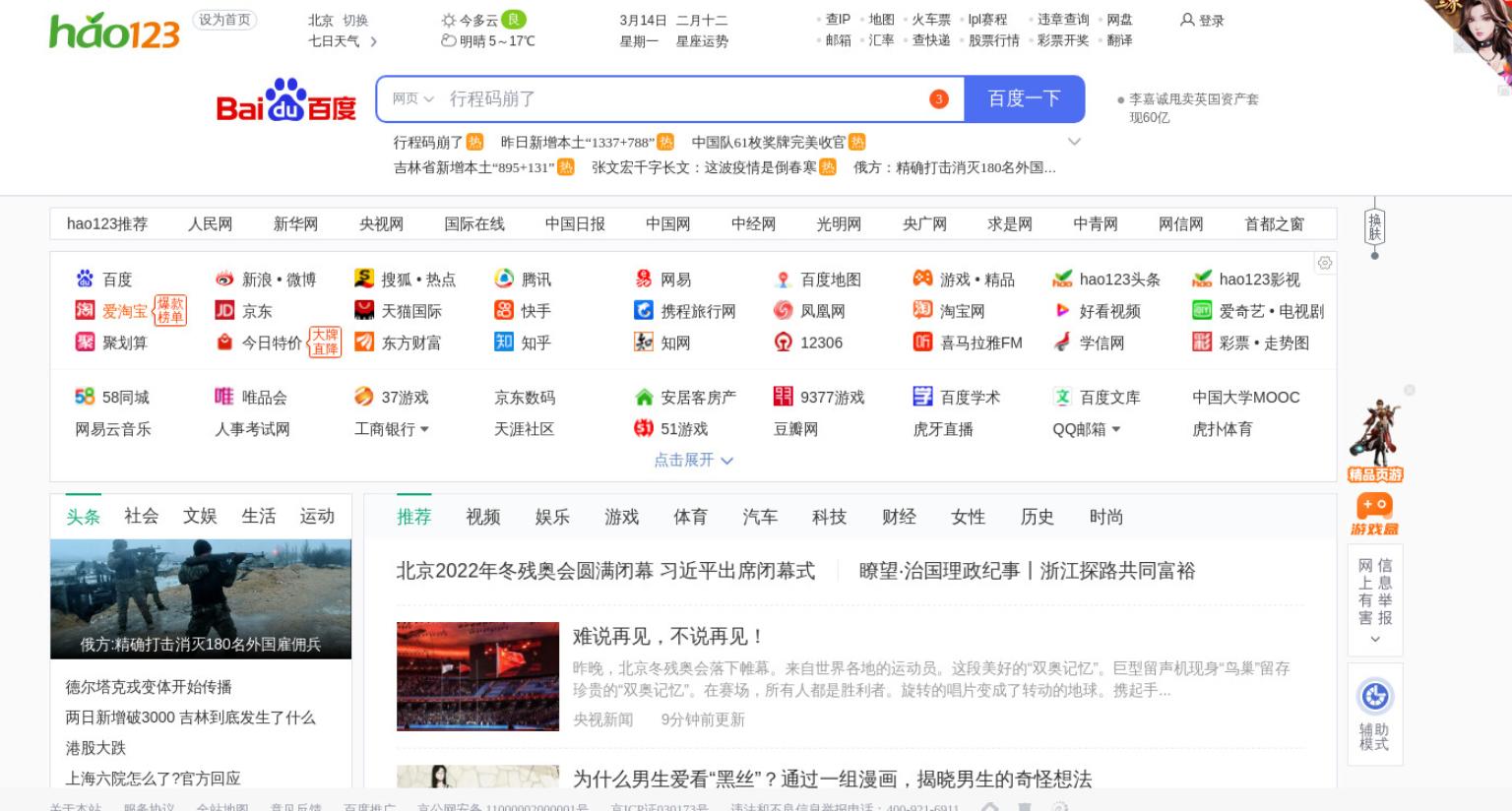Viewport: 1512px width, 811px height.
Task: Open 首都之窗 link
Action: pyautogui.click(x=1274, y=223)
